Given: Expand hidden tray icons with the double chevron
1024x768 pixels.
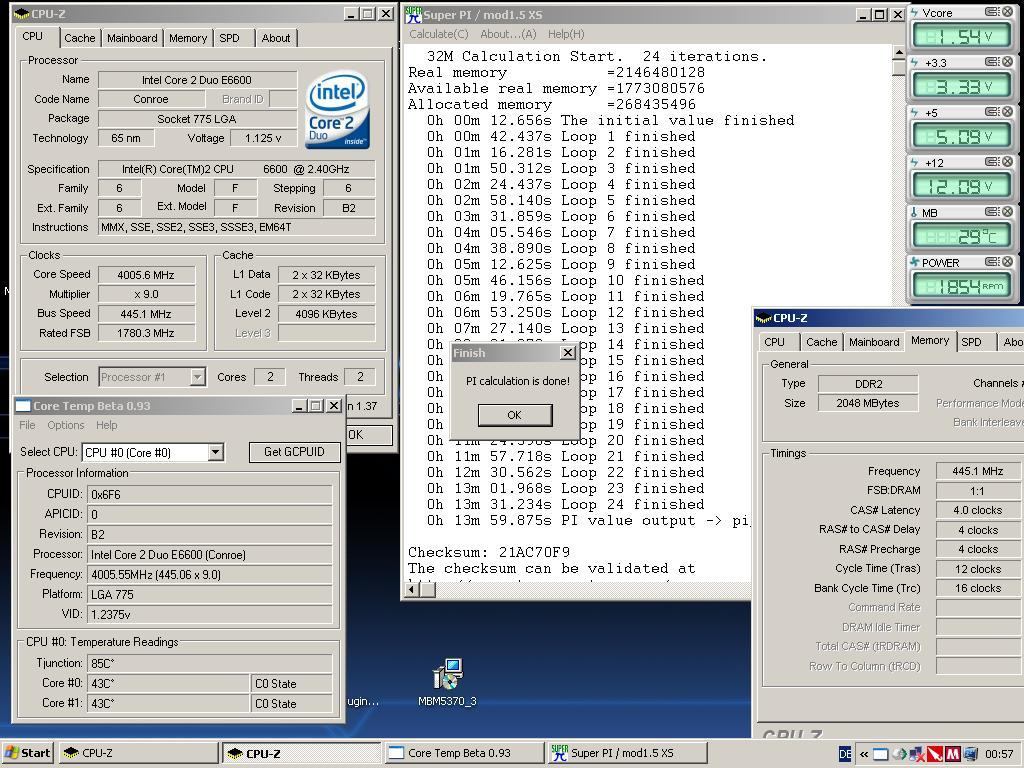Looking at the screenshot, I should tap(864, 754).
